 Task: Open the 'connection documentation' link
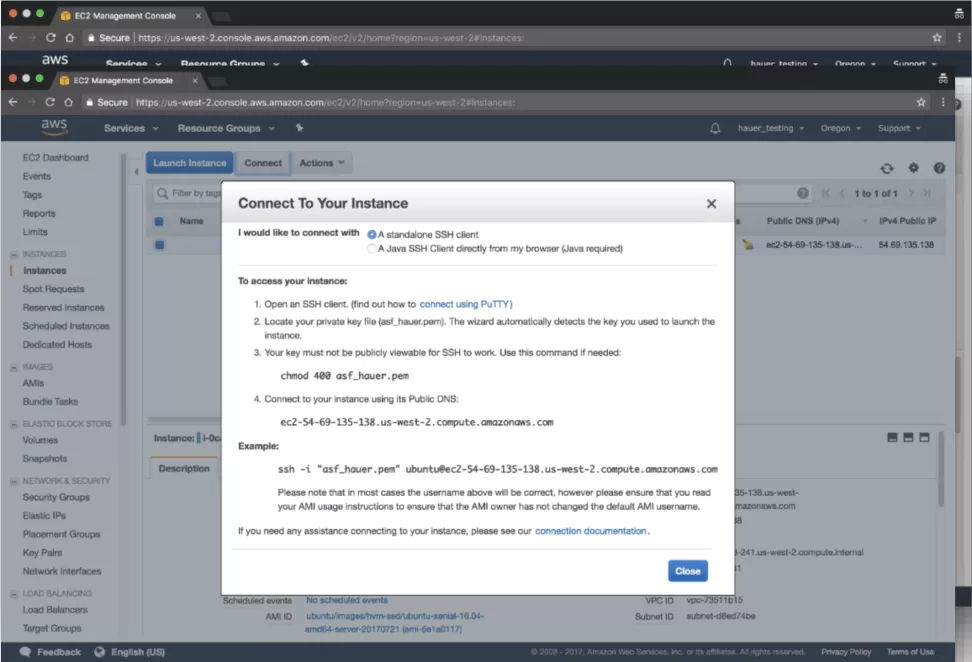click(x=591, y=531)
